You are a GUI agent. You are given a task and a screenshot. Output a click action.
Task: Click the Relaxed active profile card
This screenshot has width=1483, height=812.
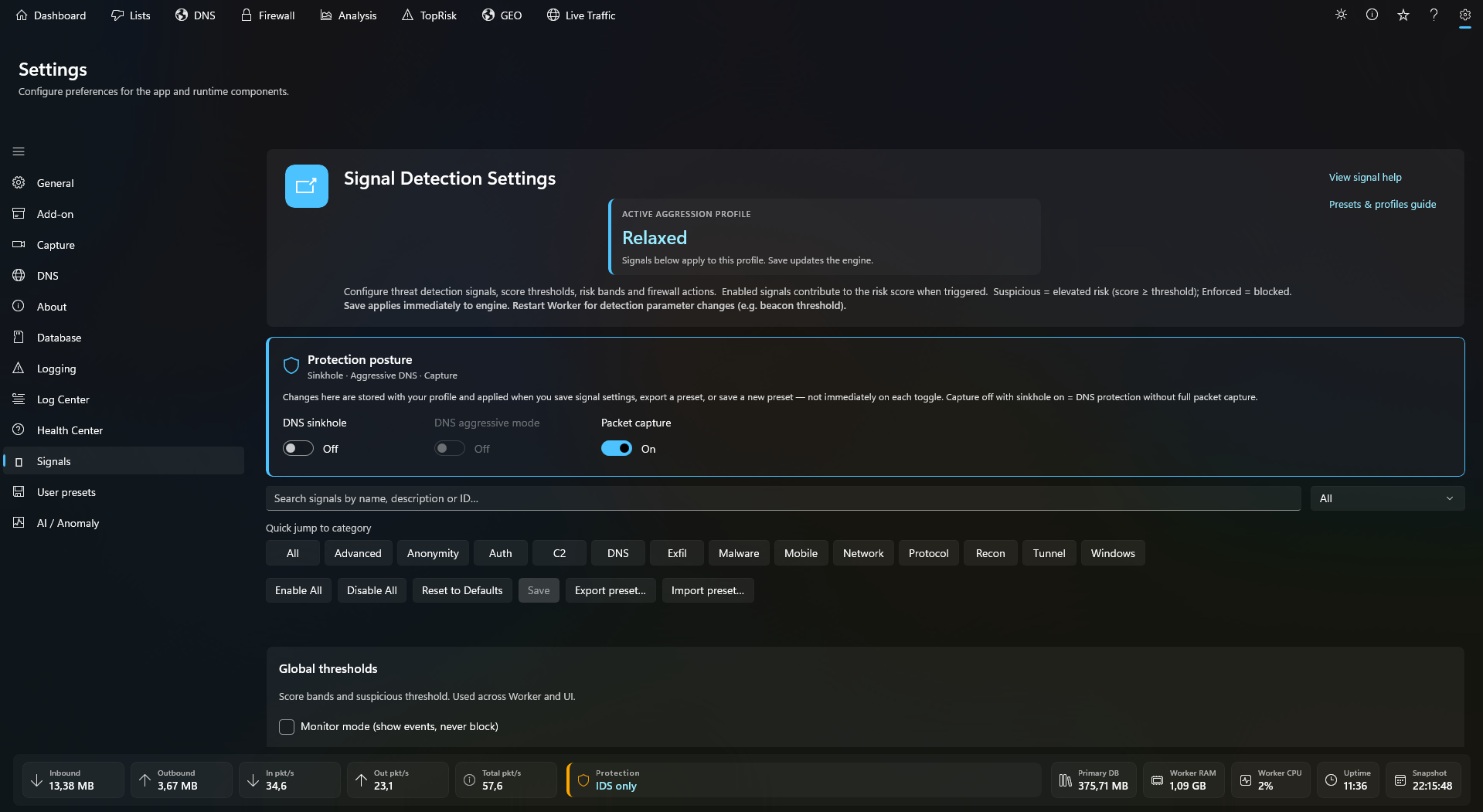tap(825, 236)
